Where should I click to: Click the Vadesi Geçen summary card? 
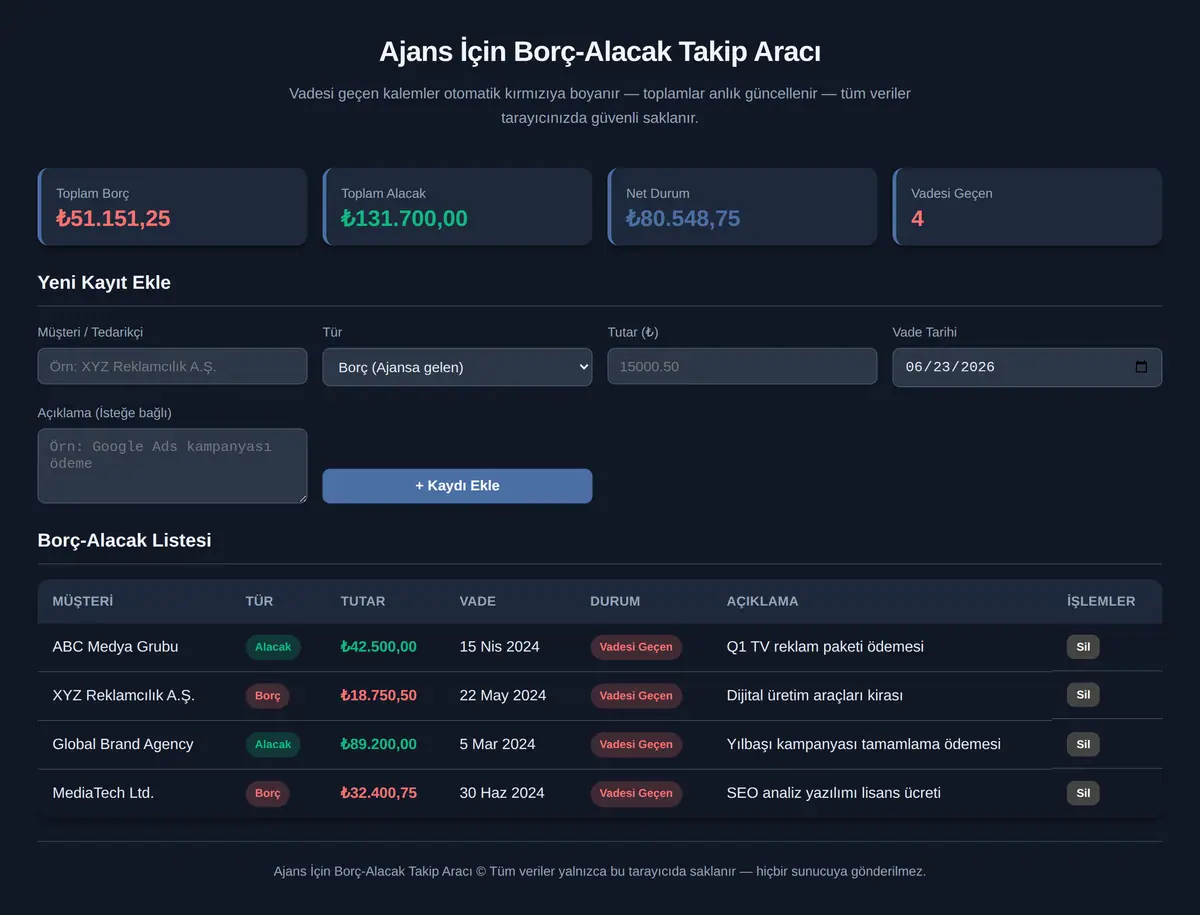click(x=1027, y=207)
